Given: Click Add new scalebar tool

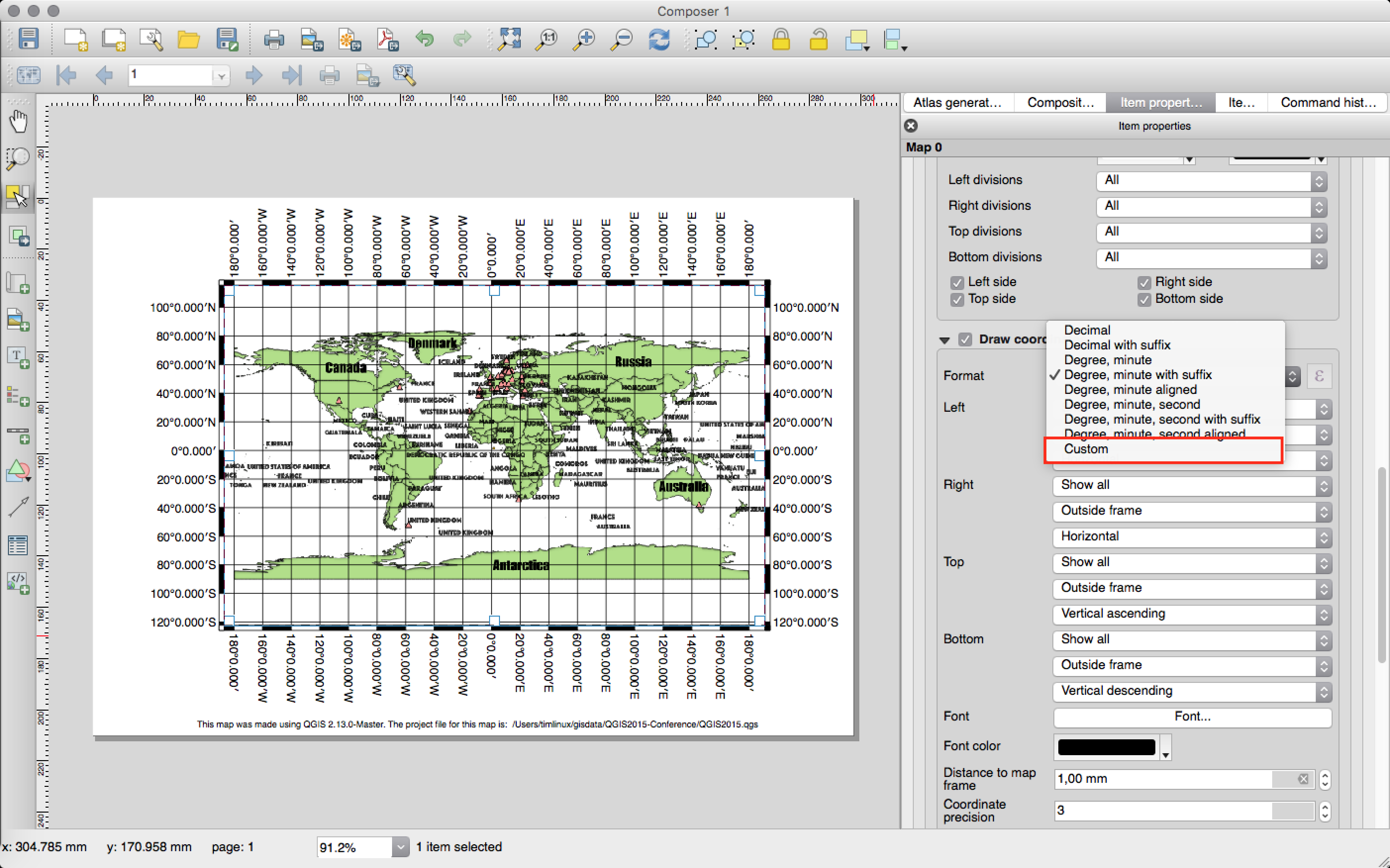Looking at the screenshot, I should 18,434.
